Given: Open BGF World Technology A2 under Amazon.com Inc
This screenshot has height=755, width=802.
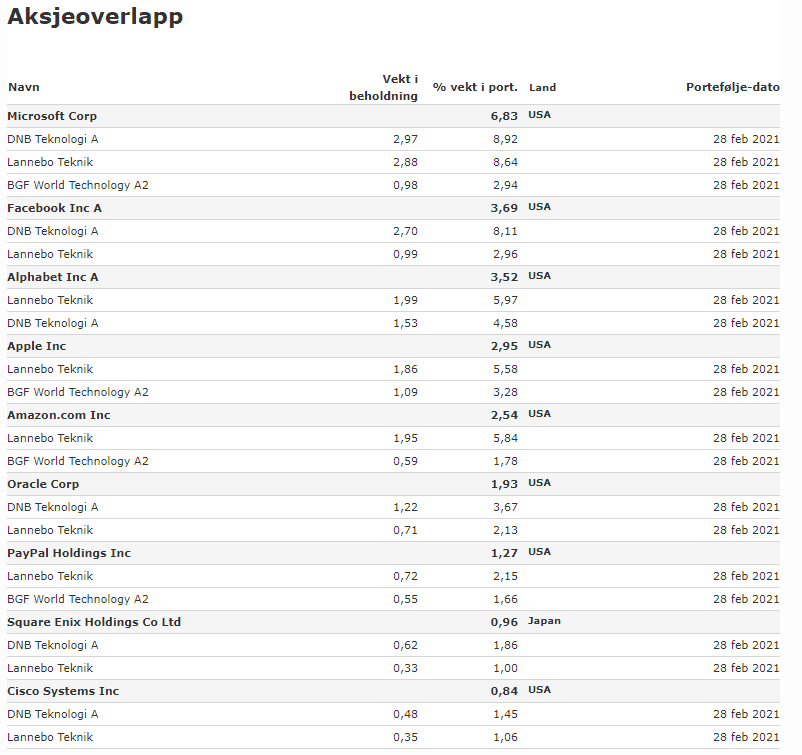Looking at the screenshot, I should pyautogui.click(x=78, y=461).
